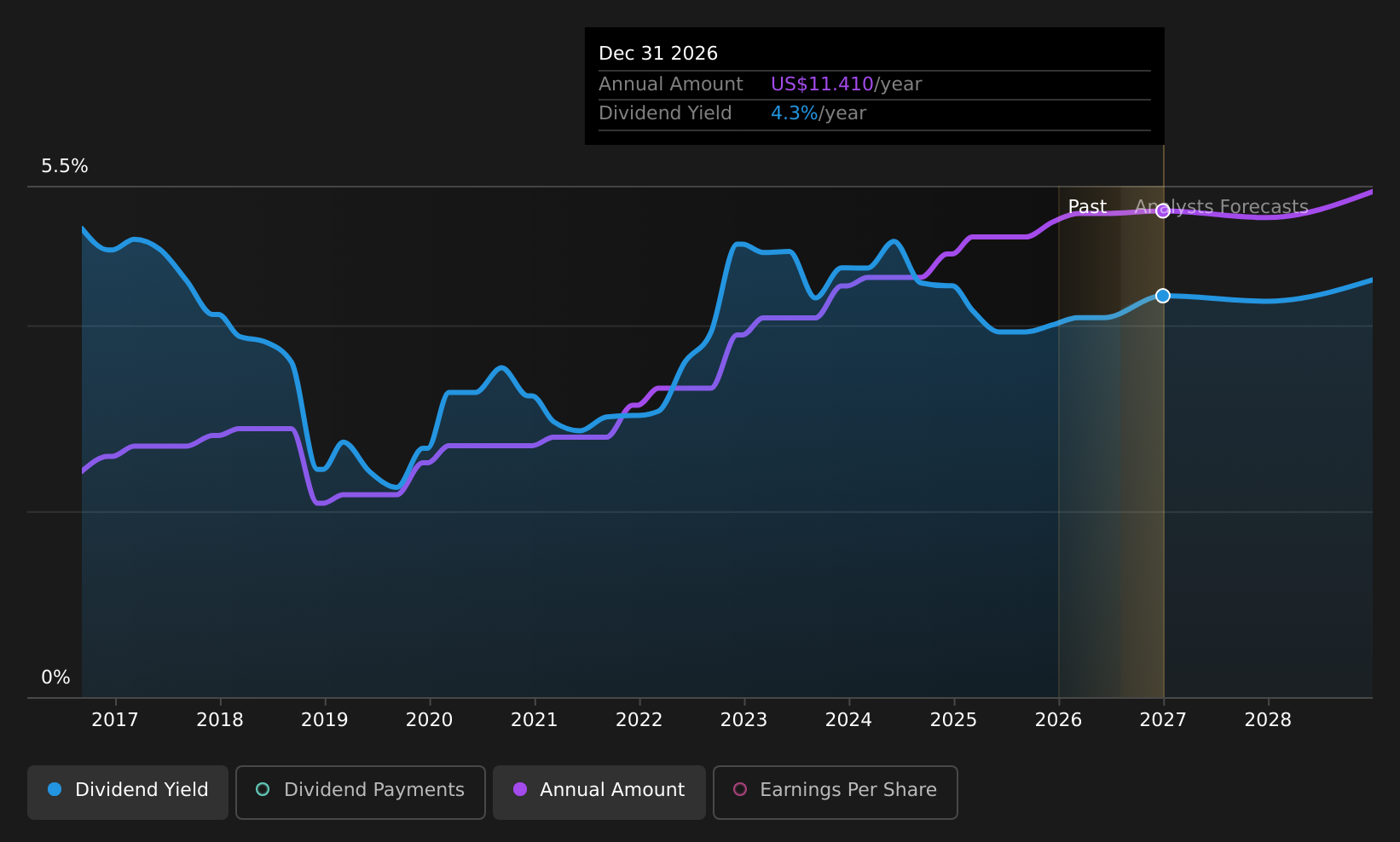This screenshot has width=1400, height=842.
Task: Click the 2019 x-axis label
Action: (325, 720)
